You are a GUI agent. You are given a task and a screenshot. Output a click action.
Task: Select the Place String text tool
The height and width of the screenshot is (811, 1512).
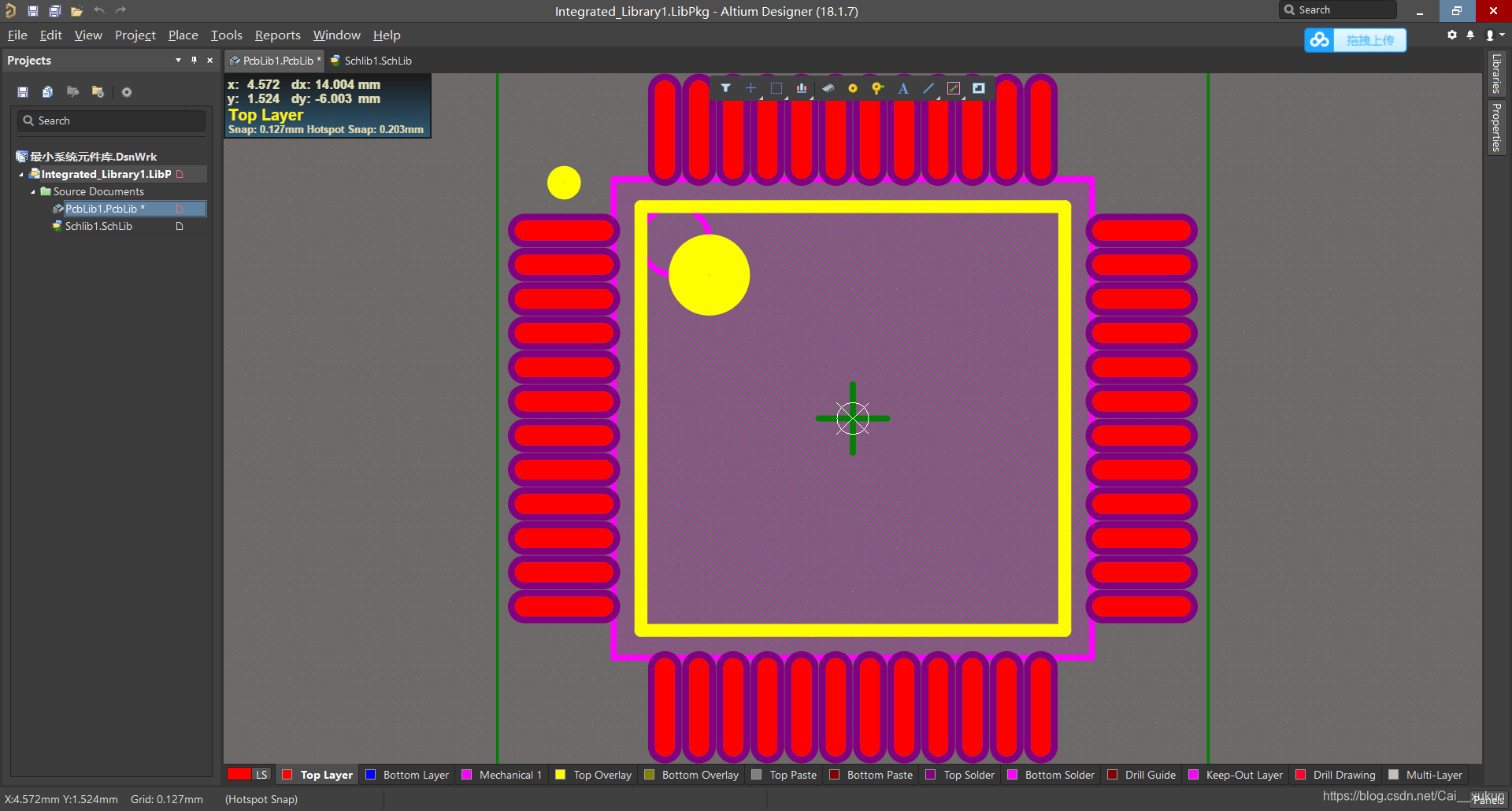click(x=903, y=88)
